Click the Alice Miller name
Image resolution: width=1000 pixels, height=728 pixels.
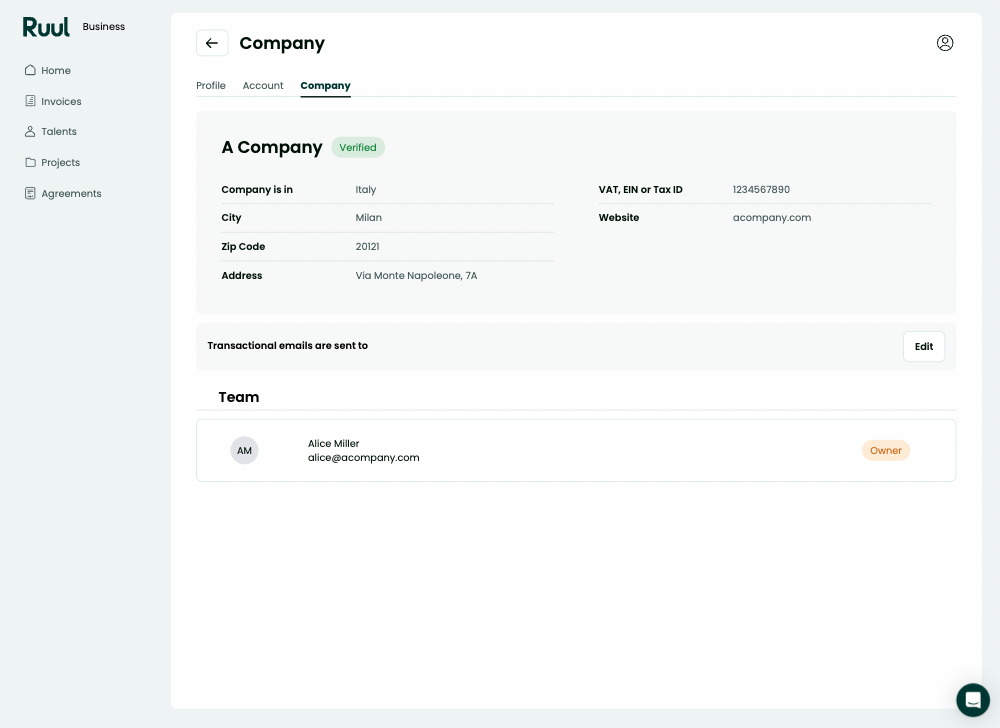(x=334, y=443)
